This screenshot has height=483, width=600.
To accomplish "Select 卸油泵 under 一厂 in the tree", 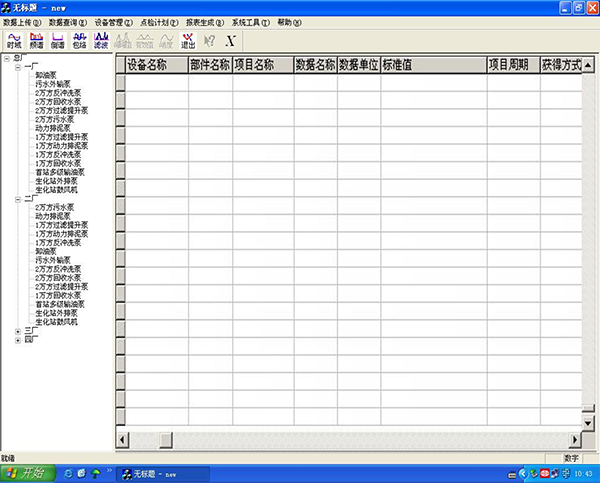I will 46,75.
